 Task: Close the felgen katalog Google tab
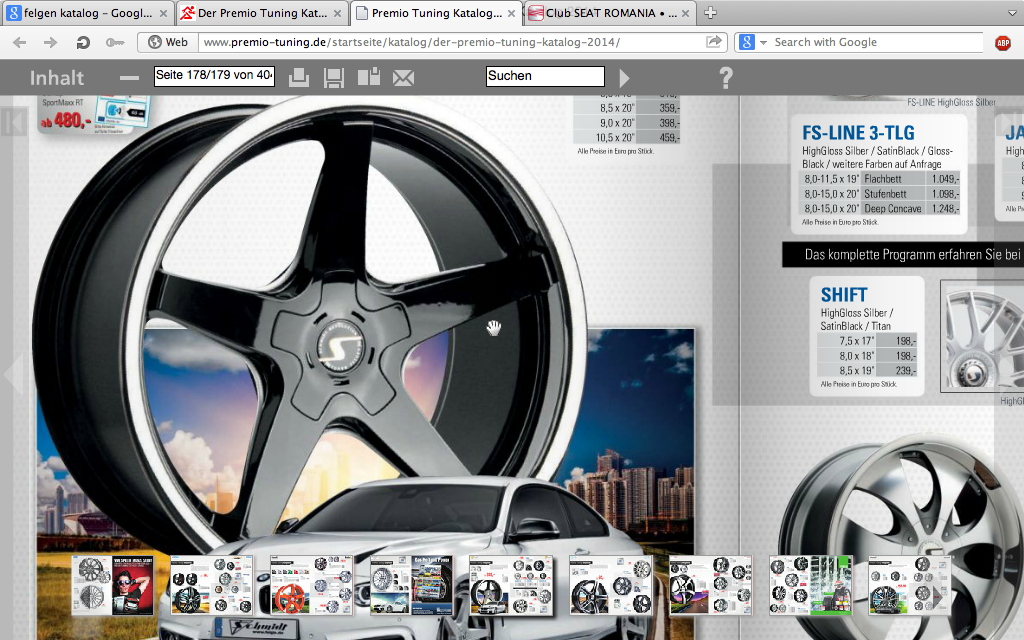pyautogui.click(x=163, y=13)
